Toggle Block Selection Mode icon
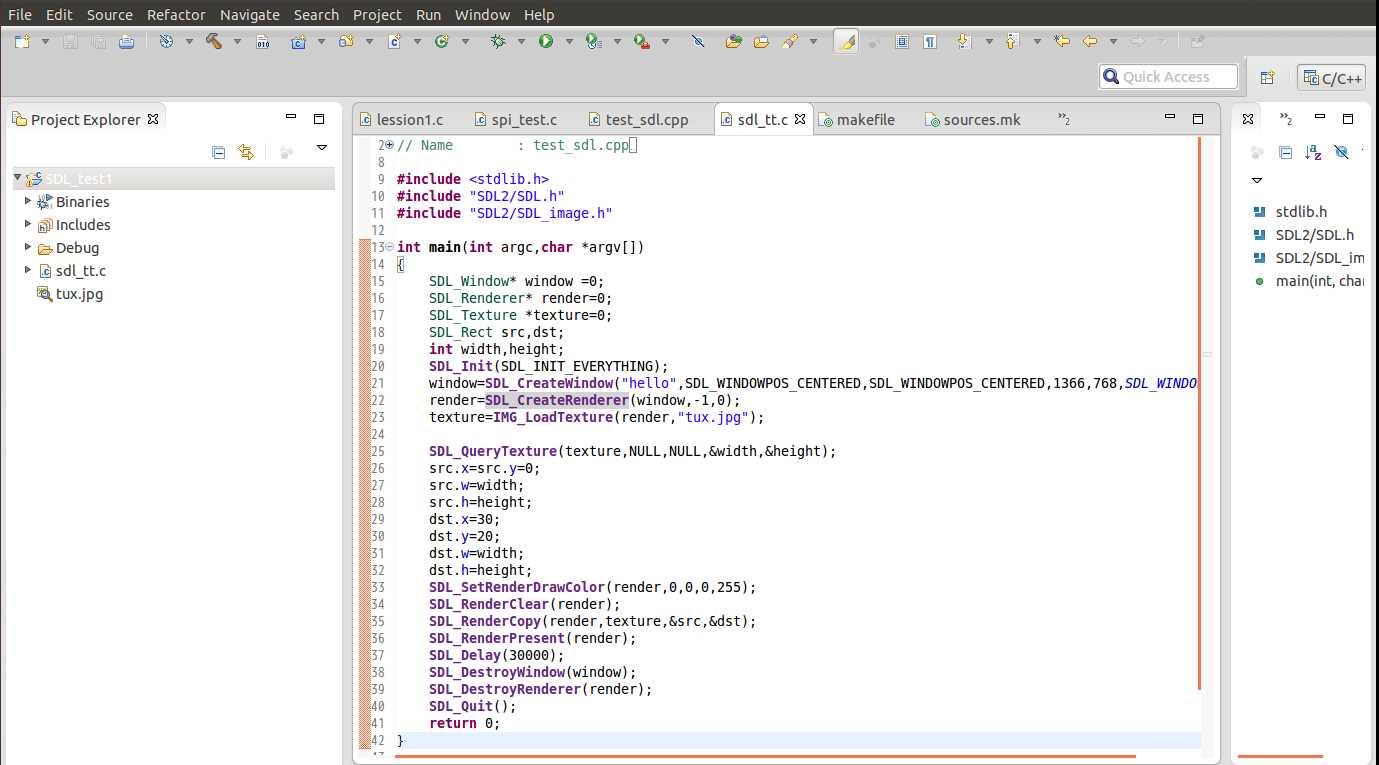Image resolution: width=1379 pixels, height=765 pixels. pos(902,42)
